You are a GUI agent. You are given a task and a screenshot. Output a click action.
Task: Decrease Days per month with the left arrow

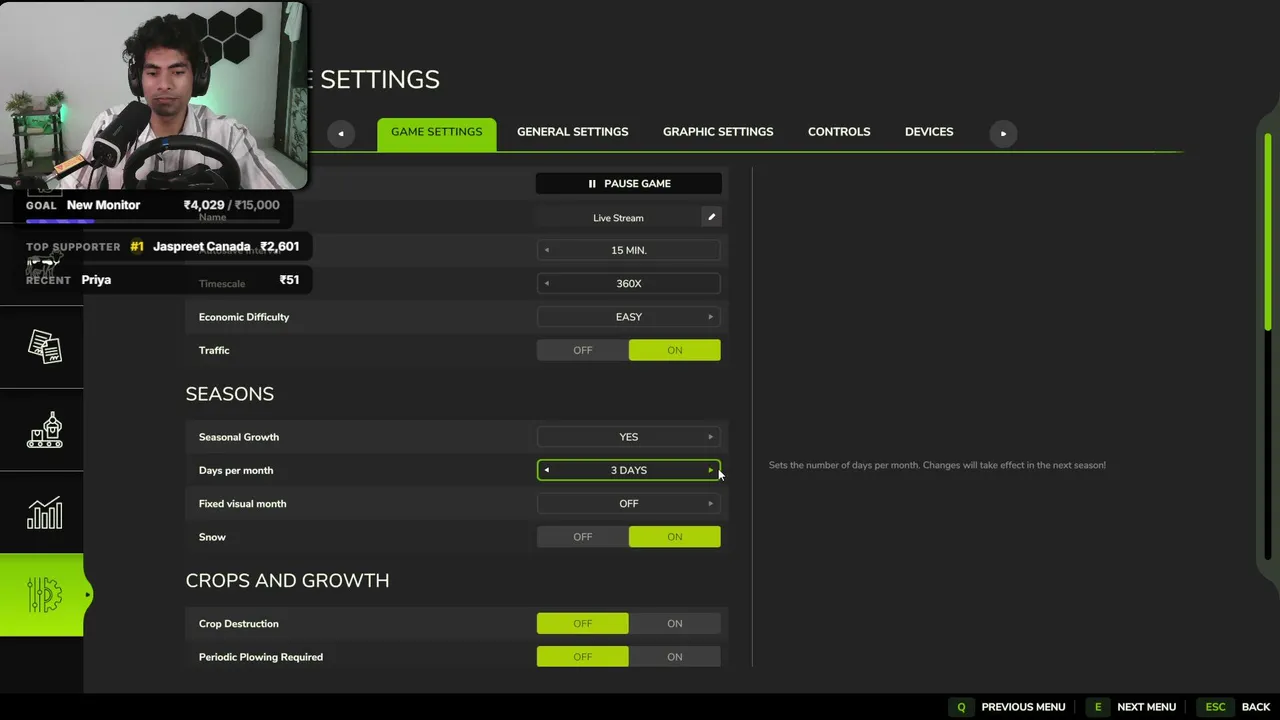point(546,470)
